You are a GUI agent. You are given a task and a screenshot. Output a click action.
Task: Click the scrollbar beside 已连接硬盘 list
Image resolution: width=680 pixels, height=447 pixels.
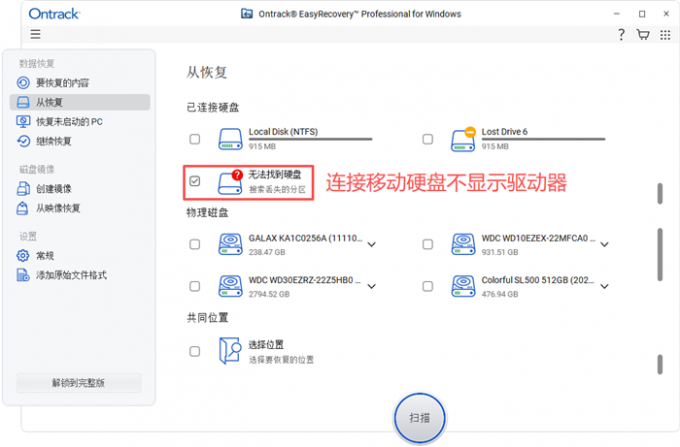(x=660, y=193)
